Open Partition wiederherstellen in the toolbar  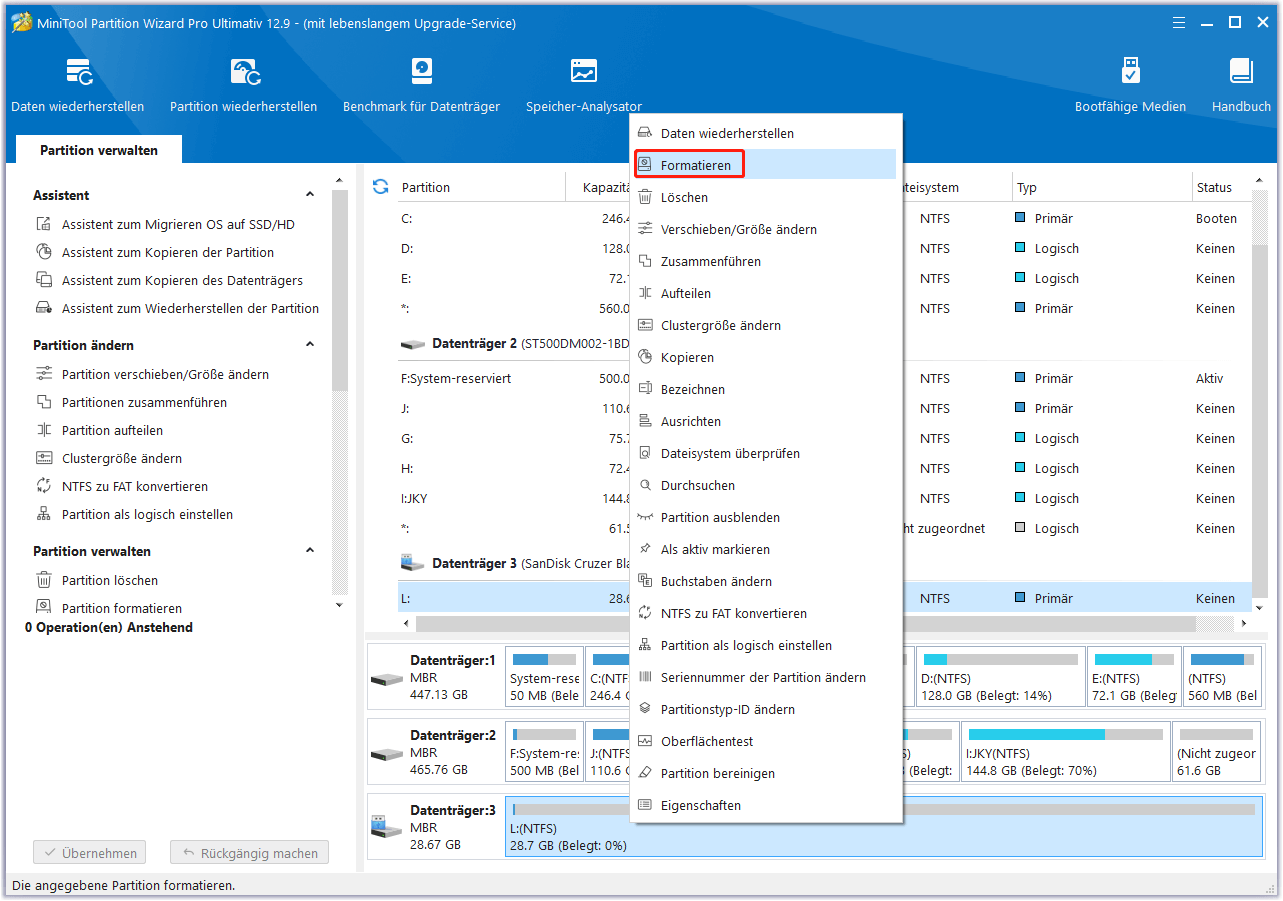click(x=243, y=85)
